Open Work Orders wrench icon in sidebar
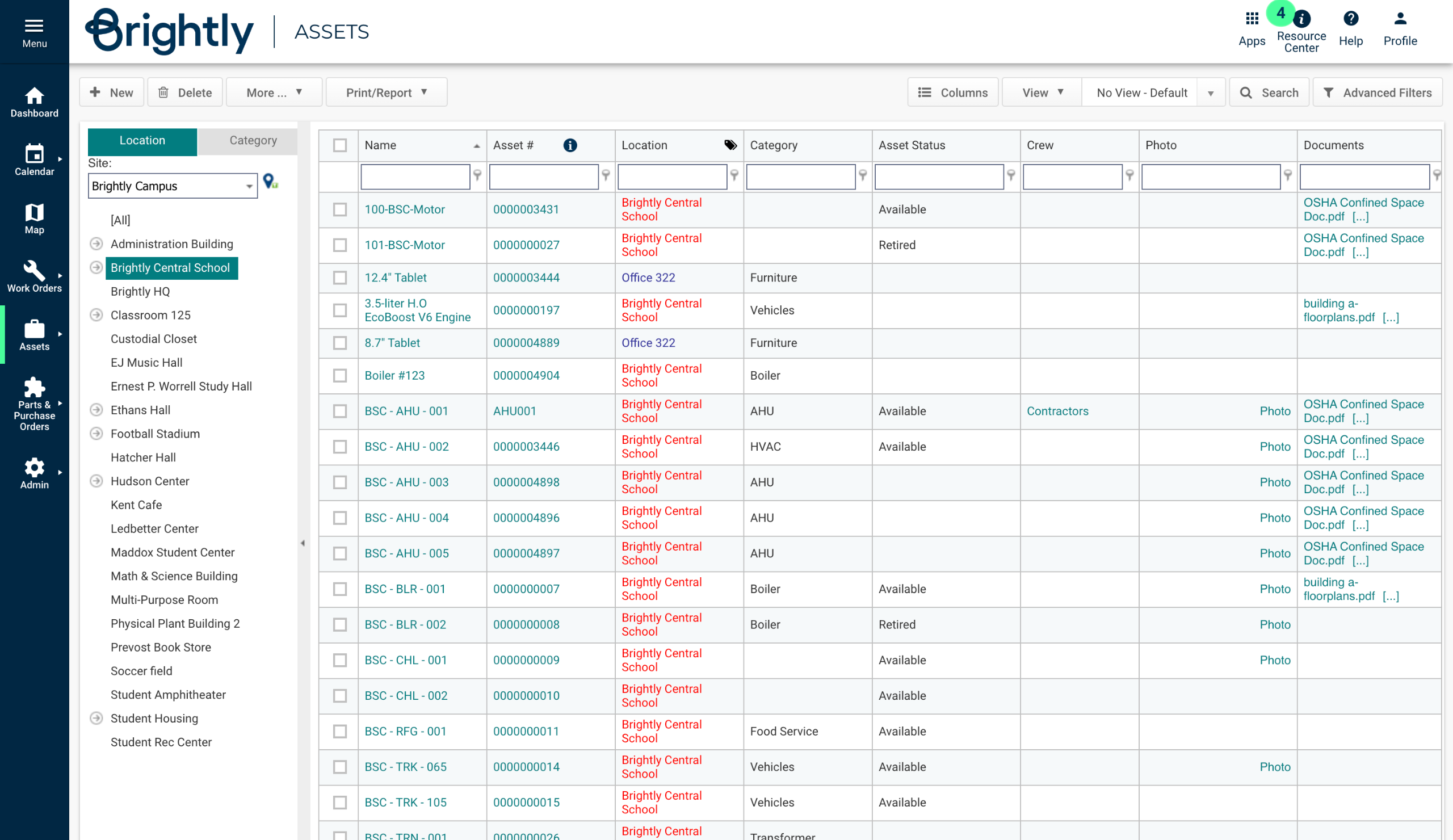 [34, 270]
